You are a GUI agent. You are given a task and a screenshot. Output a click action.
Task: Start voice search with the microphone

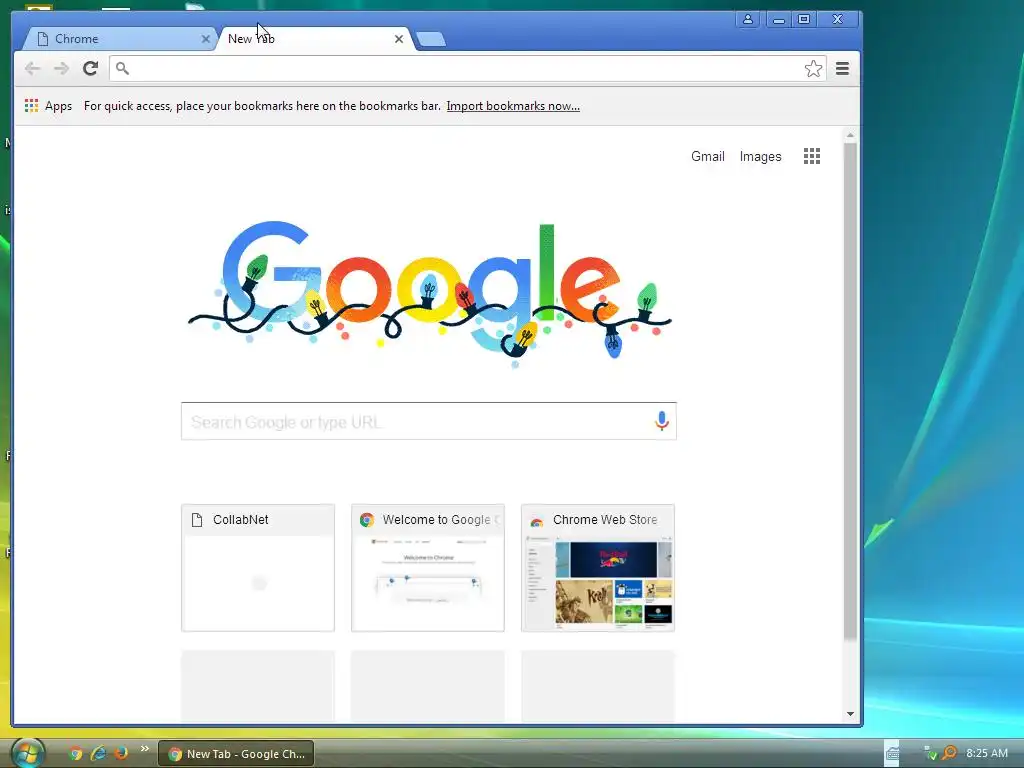pos(662,421)
